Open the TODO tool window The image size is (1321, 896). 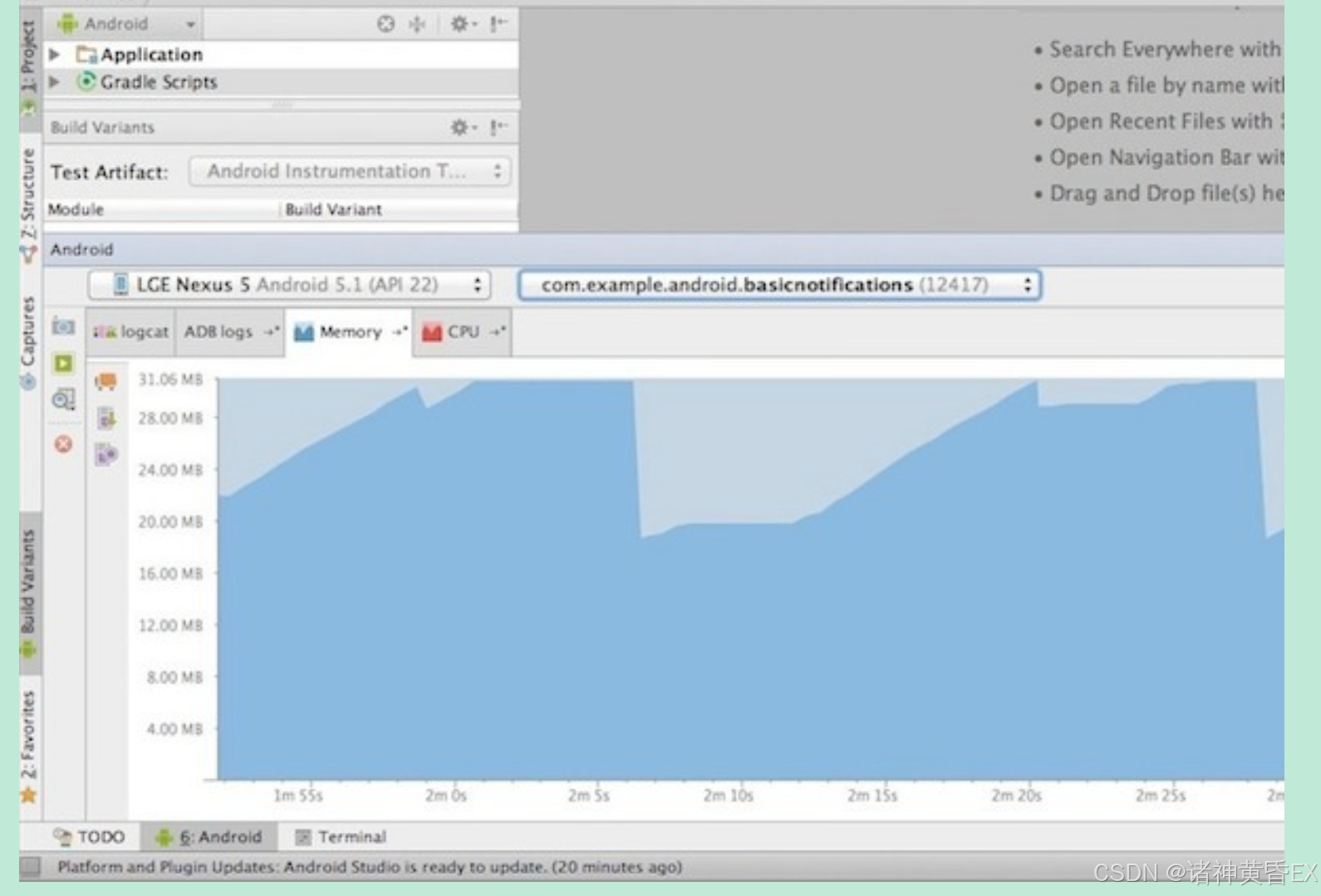click(89, 836)
